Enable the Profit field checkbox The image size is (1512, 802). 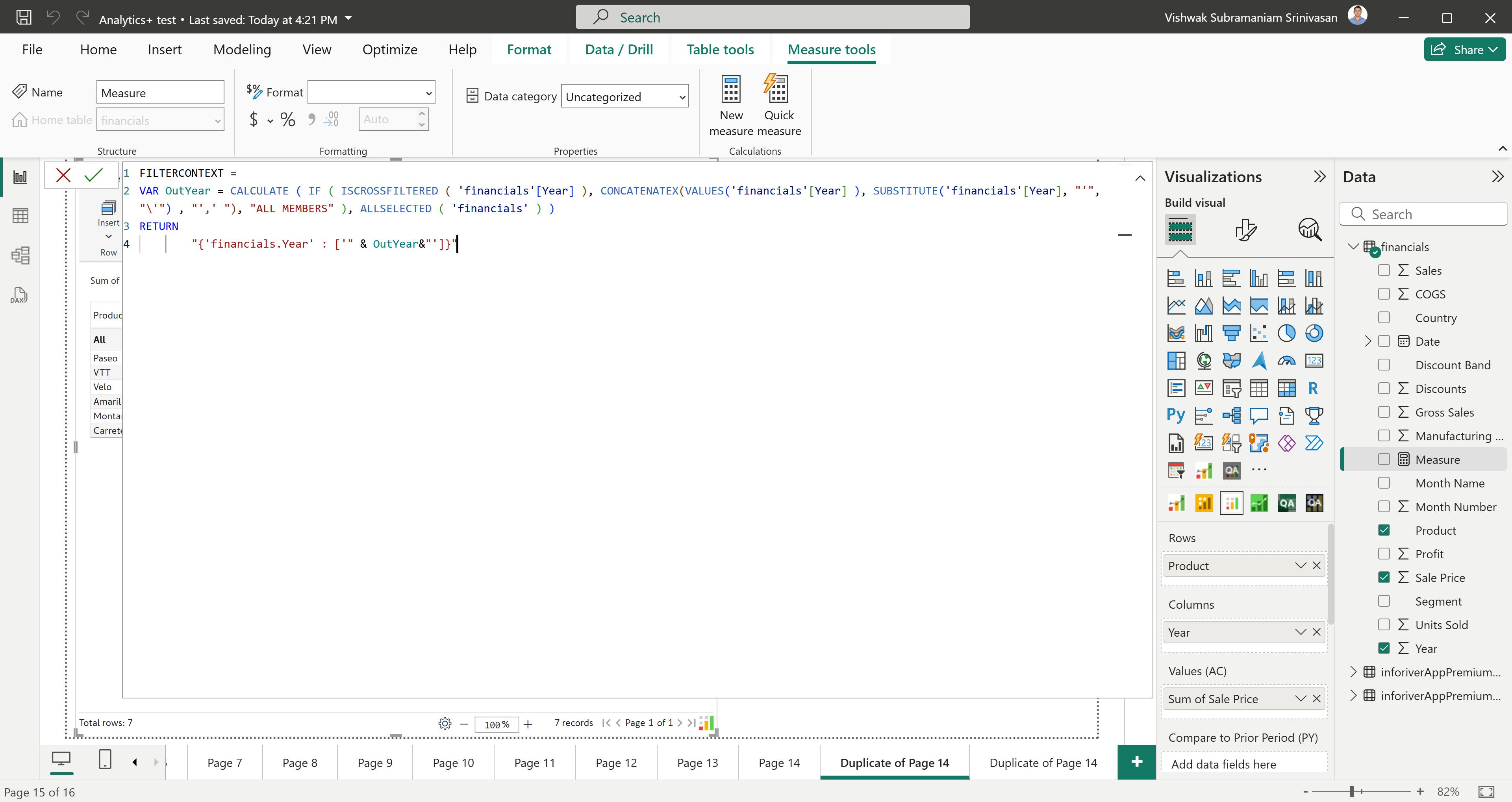1384,554
